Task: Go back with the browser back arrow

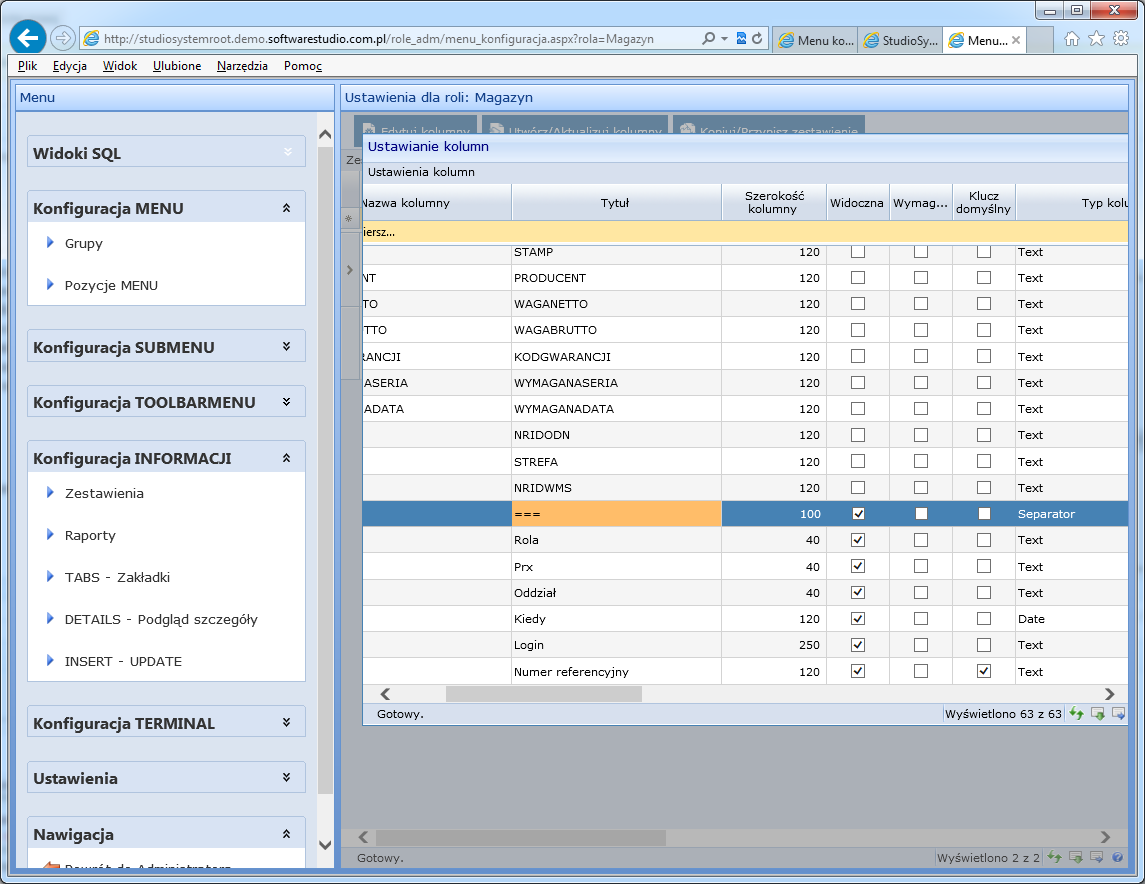Action: 28,37
